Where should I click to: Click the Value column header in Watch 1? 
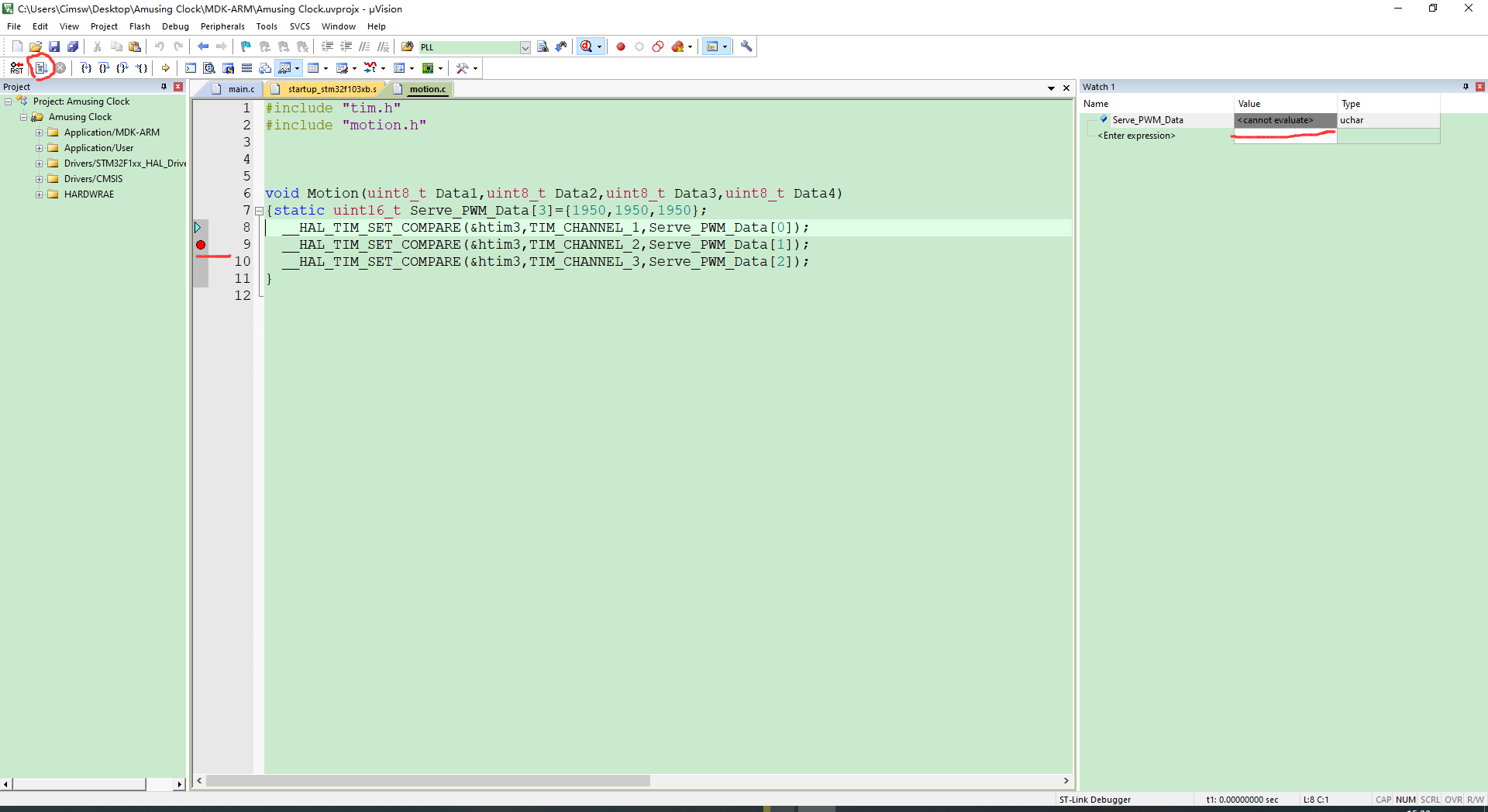click(1286, 104)
